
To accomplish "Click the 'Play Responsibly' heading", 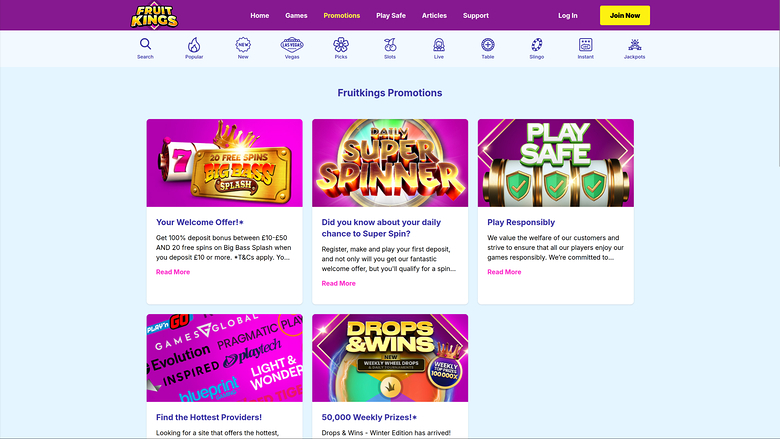I will (x=521, y=222).
